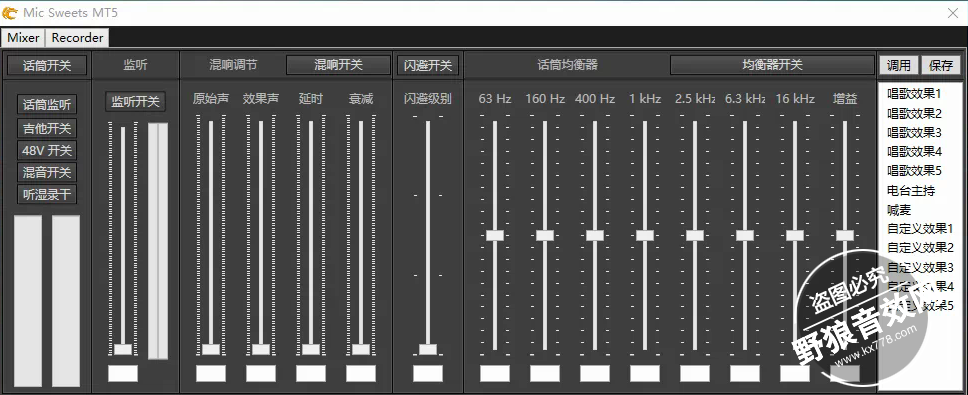The width and height of the screenshot is (968, 395).
Task: Toggle the 吉他开关 guitar switch
Action: click(47, 128)
